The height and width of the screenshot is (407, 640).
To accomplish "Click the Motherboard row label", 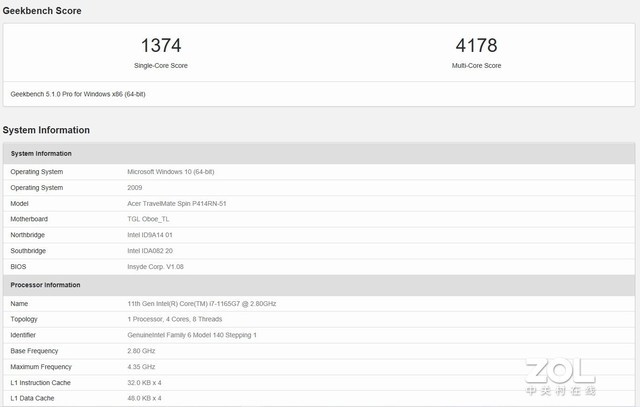I will tap(29, 219).
